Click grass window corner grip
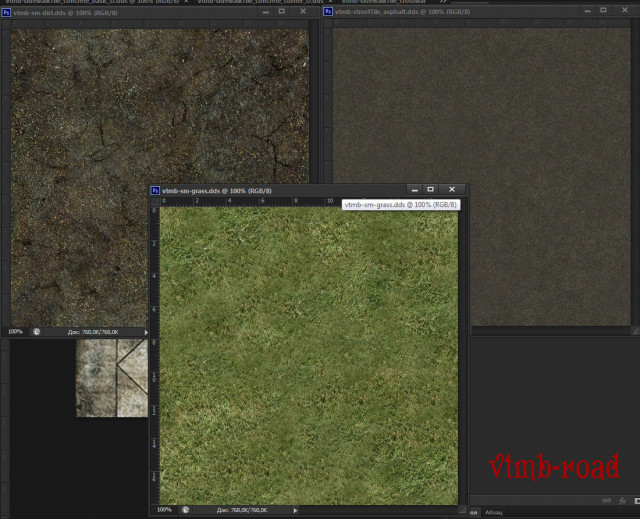The width and height of the screenshot is (640, 519). 462,510
